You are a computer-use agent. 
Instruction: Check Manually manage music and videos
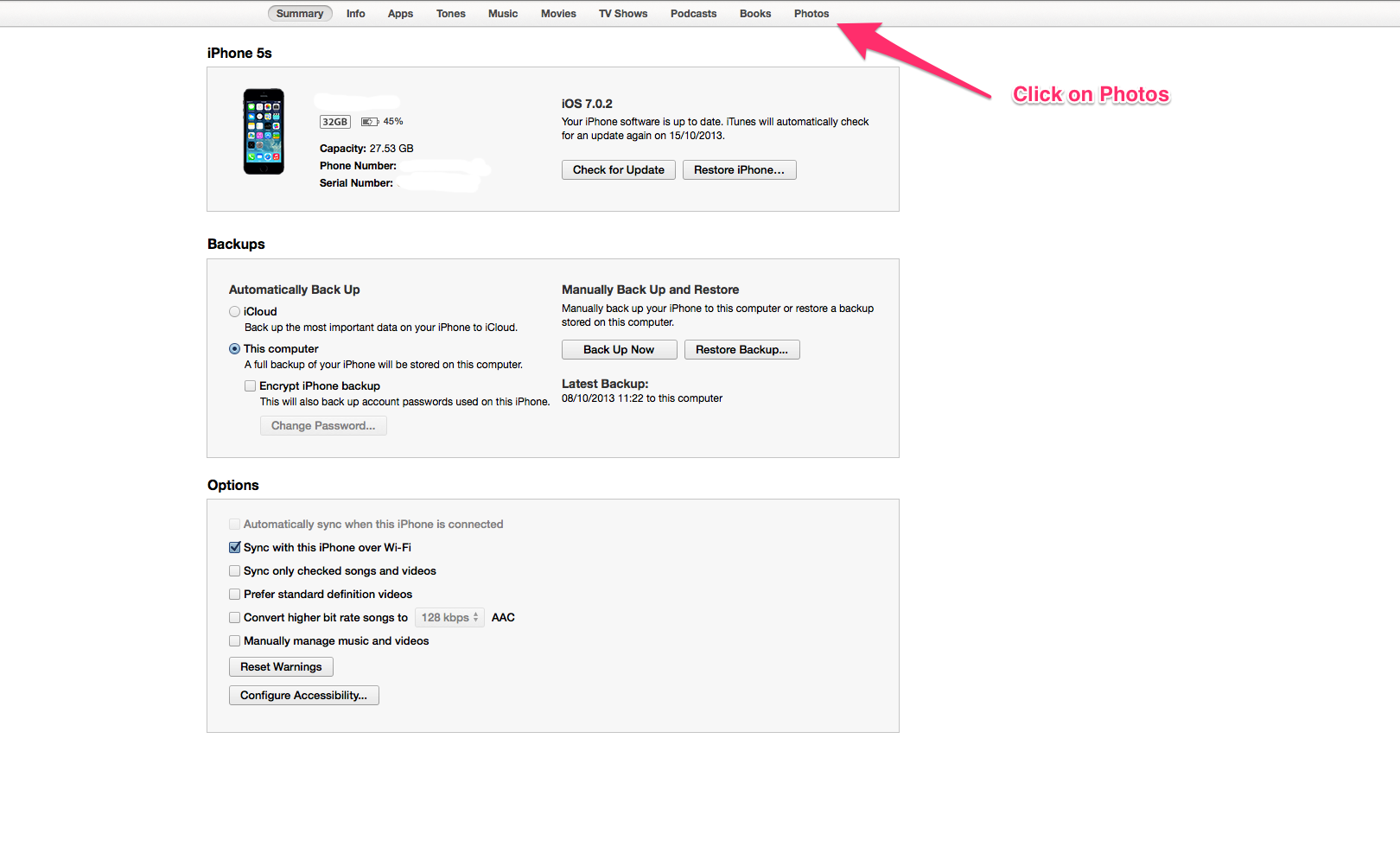pyautogui.click(x=234, y=641)
